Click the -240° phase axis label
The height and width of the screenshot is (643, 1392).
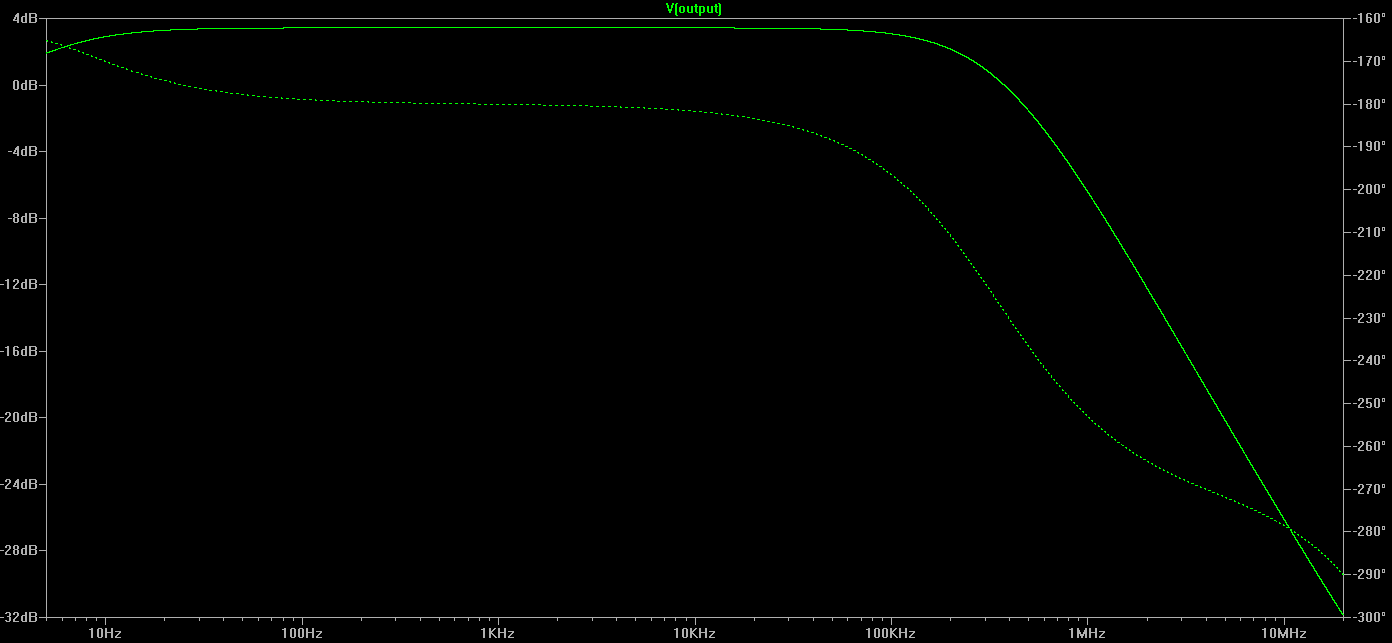click(1367, 360)
